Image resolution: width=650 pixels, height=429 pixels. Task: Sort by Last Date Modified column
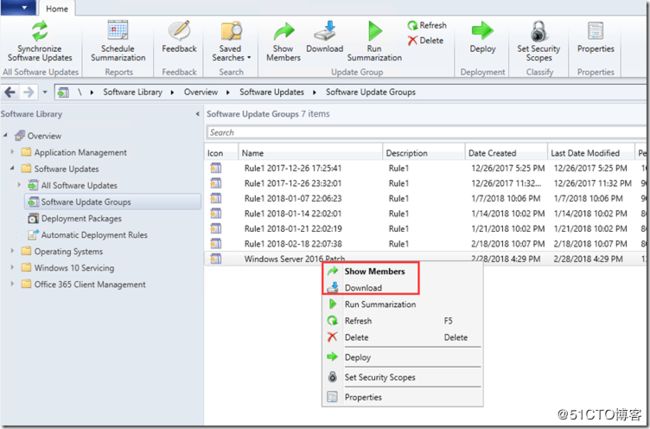pos(591,153)
